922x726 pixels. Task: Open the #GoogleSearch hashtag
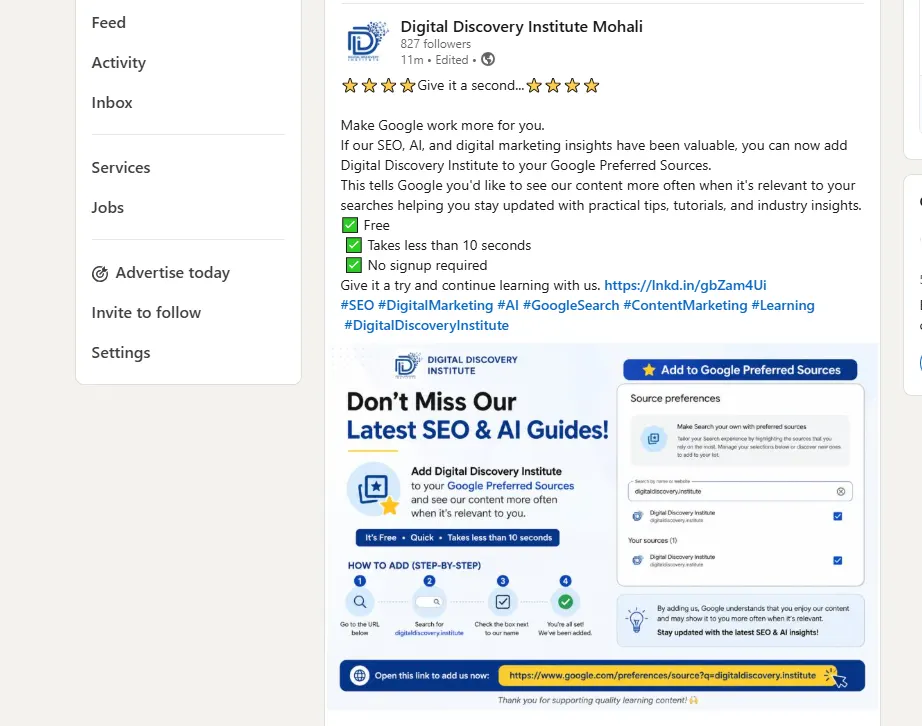tap(571, 305)
